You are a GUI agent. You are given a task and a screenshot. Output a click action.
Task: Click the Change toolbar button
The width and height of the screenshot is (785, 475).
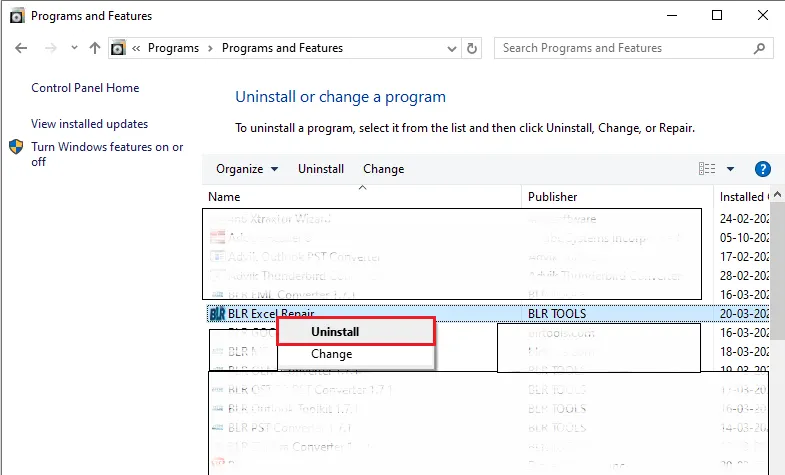383,169
